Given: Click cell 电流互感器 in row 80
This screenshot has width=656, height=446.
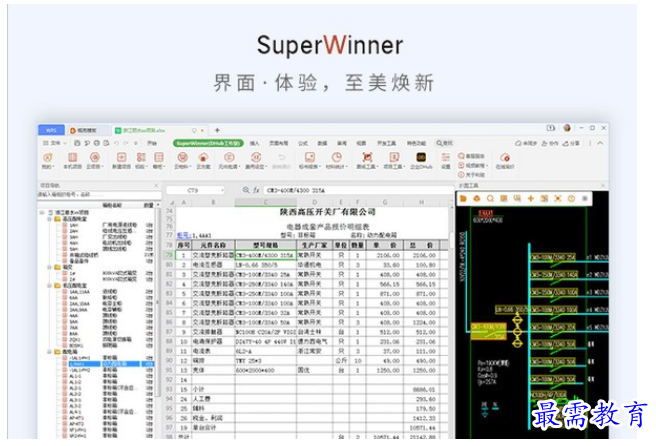Looking at the screenshot, I should click(x=213, y=264).
